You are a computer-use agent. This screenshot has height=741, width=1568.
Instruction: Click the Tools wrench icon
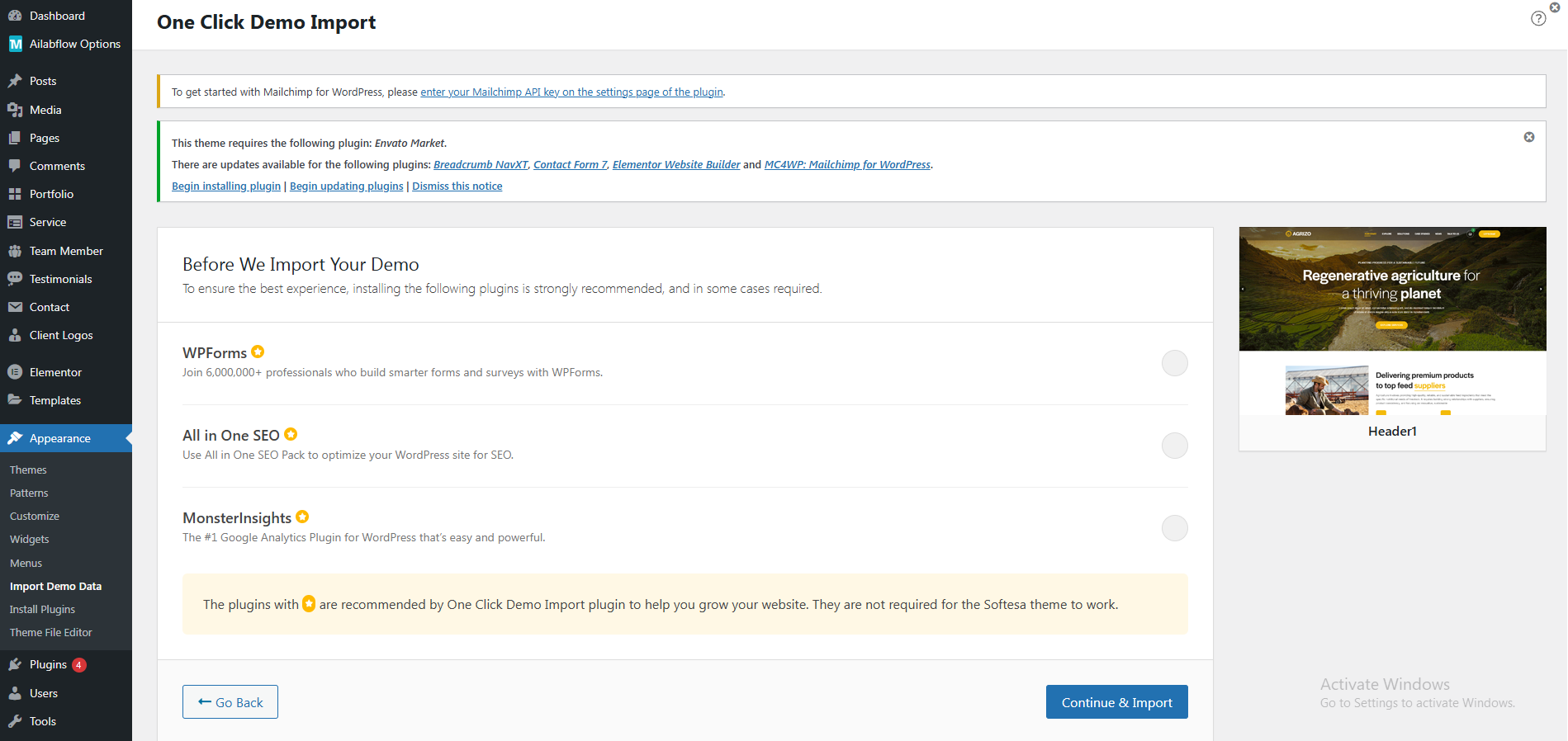coord(15,721)
